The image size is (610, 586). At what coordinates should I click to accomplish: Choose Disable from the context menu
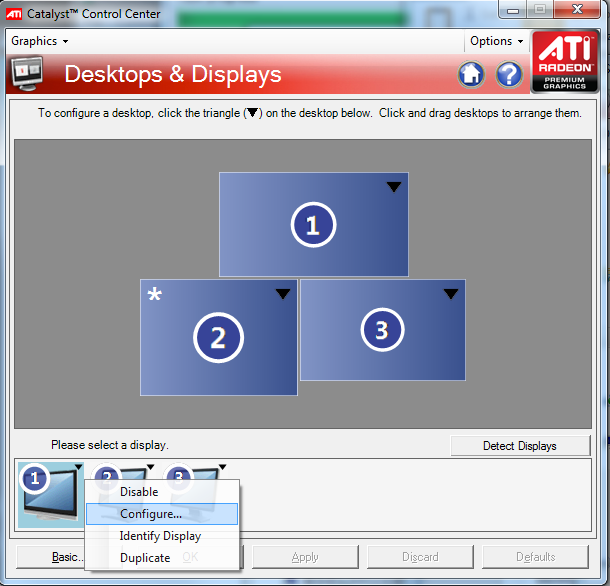161,492
